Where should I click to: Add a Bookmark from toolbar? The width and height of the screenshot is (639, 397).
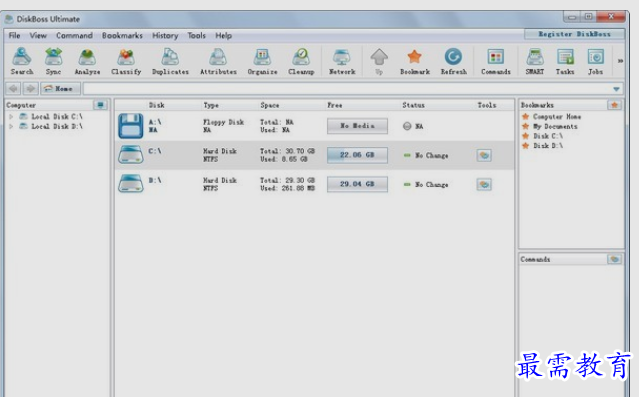[414, 61]
